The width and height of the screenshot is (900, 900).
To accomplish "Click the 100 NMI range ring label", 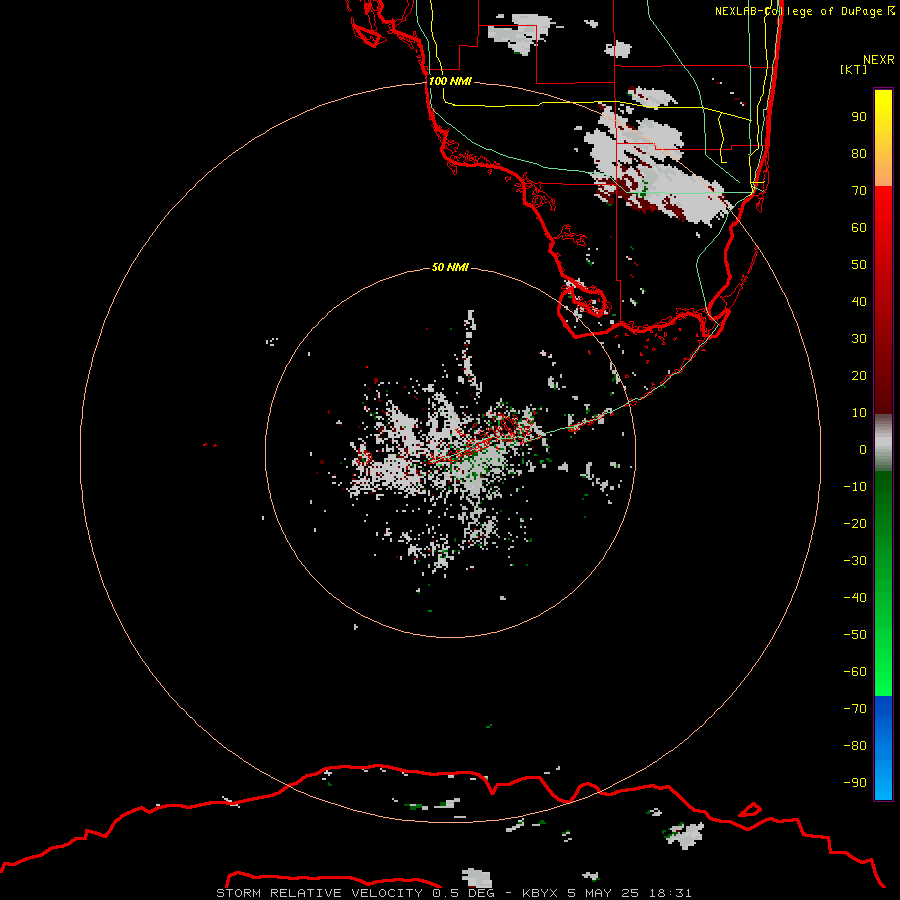I will pyautogui.click(x=450, y=81).
